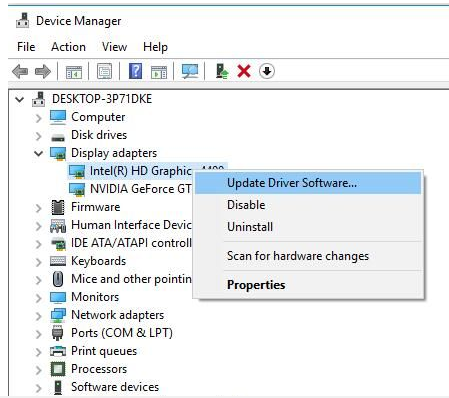
Task: Expand the Network adapters category
Action: 39,316
